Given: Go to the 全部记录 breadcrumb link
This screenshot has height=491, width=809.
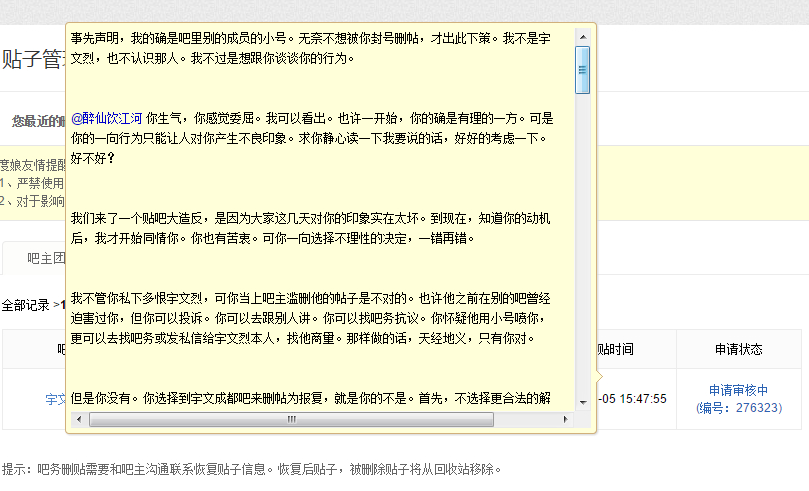Looking at the screenshot, I should (25, 305).
